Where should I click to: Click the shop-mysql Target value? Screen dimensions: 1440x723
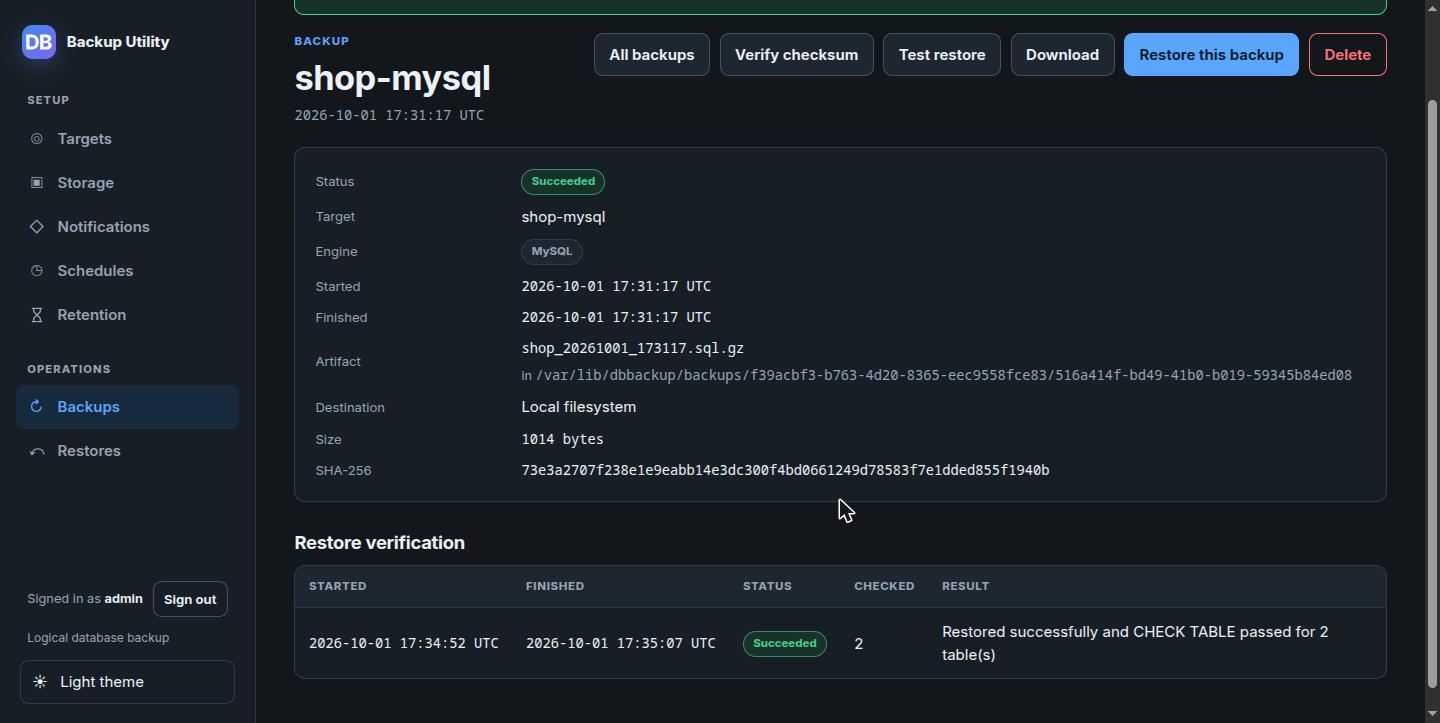(x=563, y=217)
